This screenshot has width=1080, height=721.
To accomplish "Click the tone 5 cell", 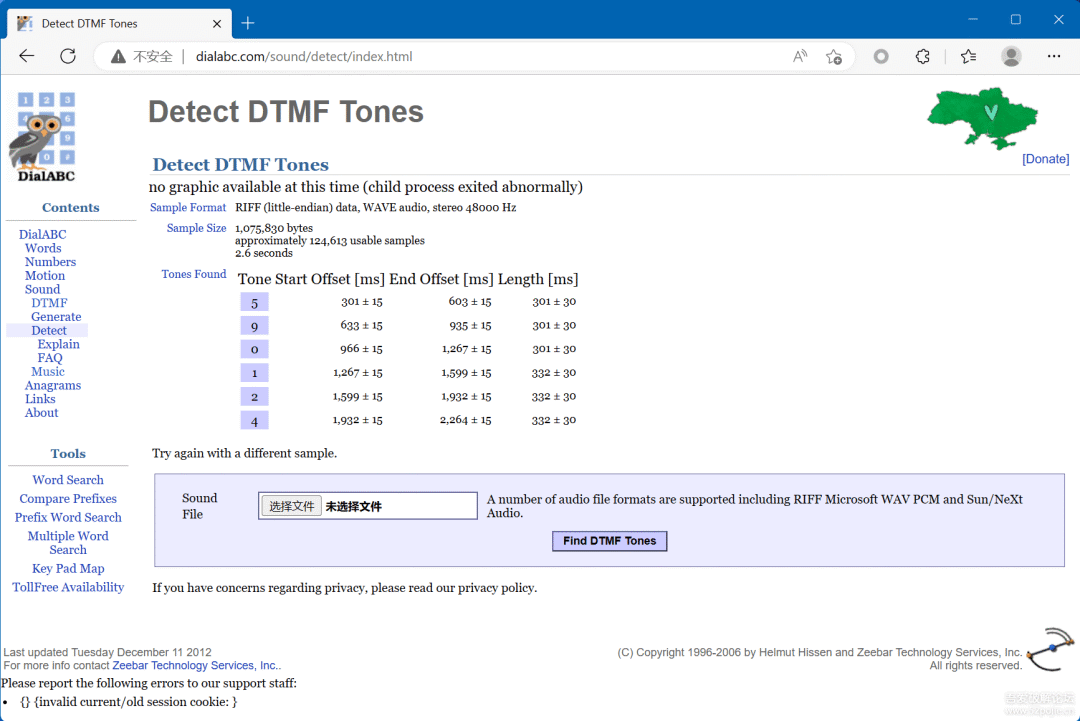I will coord(254,302).
